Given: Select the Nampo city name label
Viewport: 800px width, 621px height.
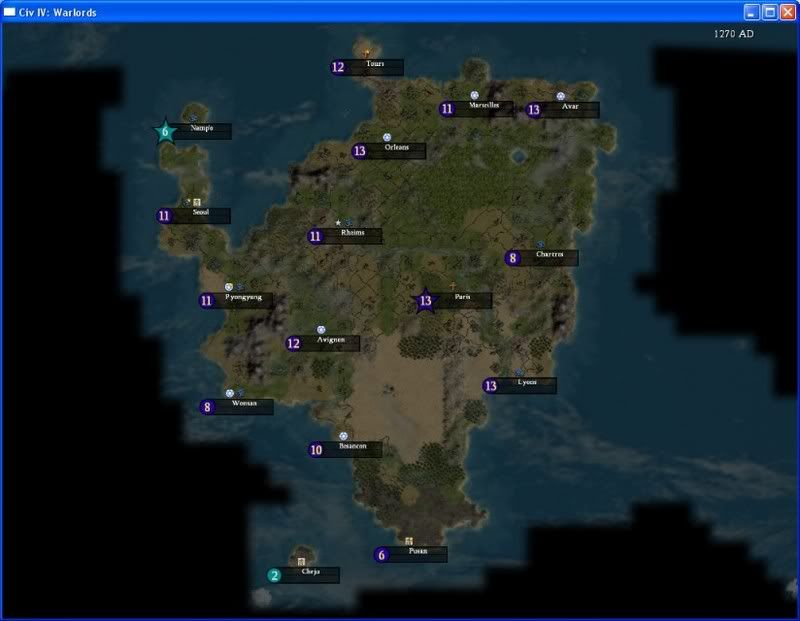Looking at the screenshot, I should 202,128.
